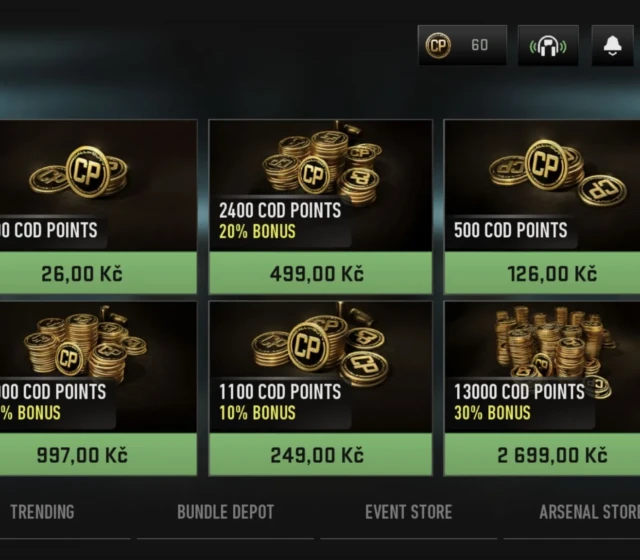Go to the Event Store tab
The height and width of the screenshot is (560, 640).
[x=408, y=512]
